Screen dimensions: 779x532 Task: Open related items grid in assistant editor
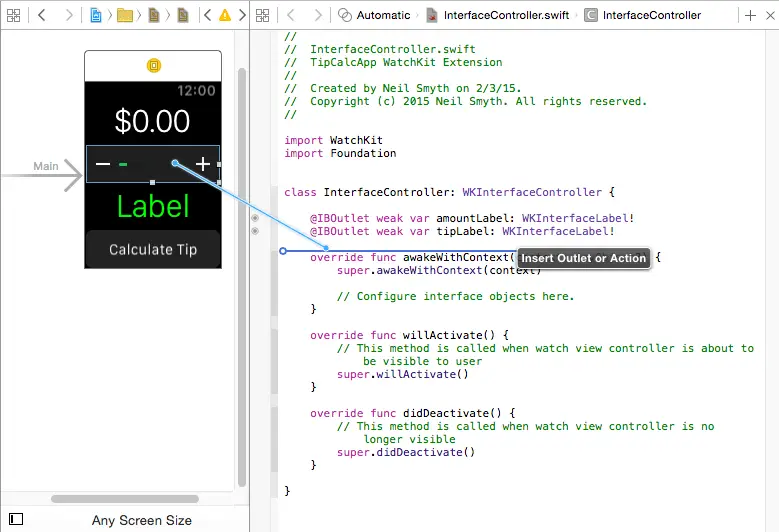pos(262,15)
